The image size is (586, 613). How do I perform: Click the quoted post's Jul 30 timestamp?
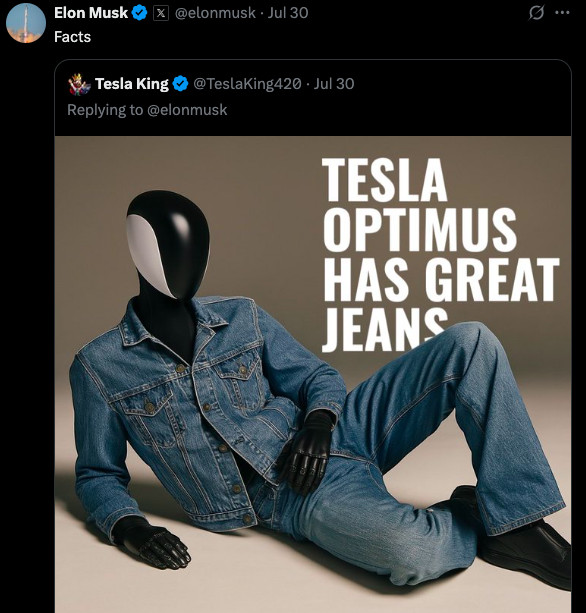(x=334, y=84)
